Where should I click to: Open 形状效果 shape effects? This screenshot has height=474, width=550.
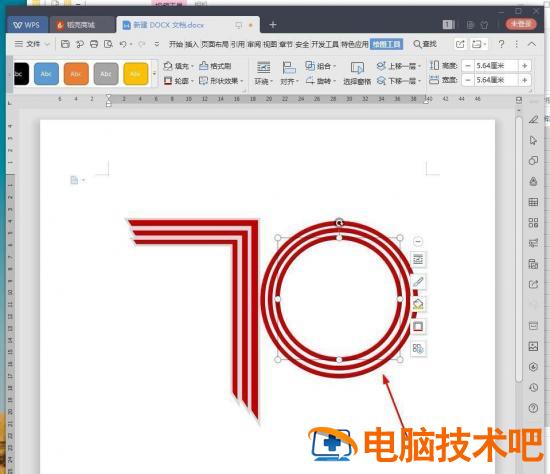click(220, 81)
